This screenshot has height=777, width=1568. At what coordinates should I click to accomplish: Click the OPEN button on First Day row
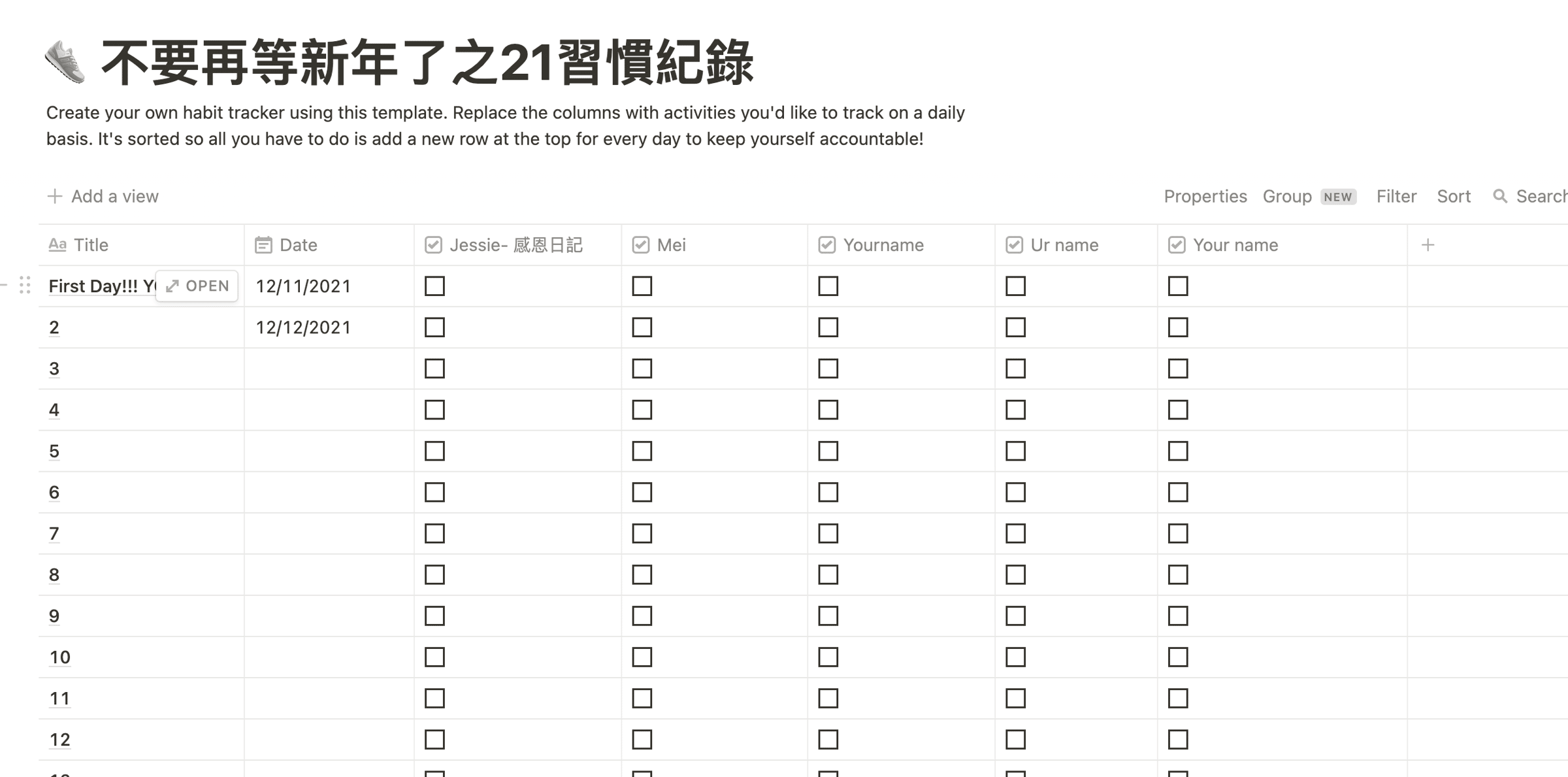pos(197,286)
